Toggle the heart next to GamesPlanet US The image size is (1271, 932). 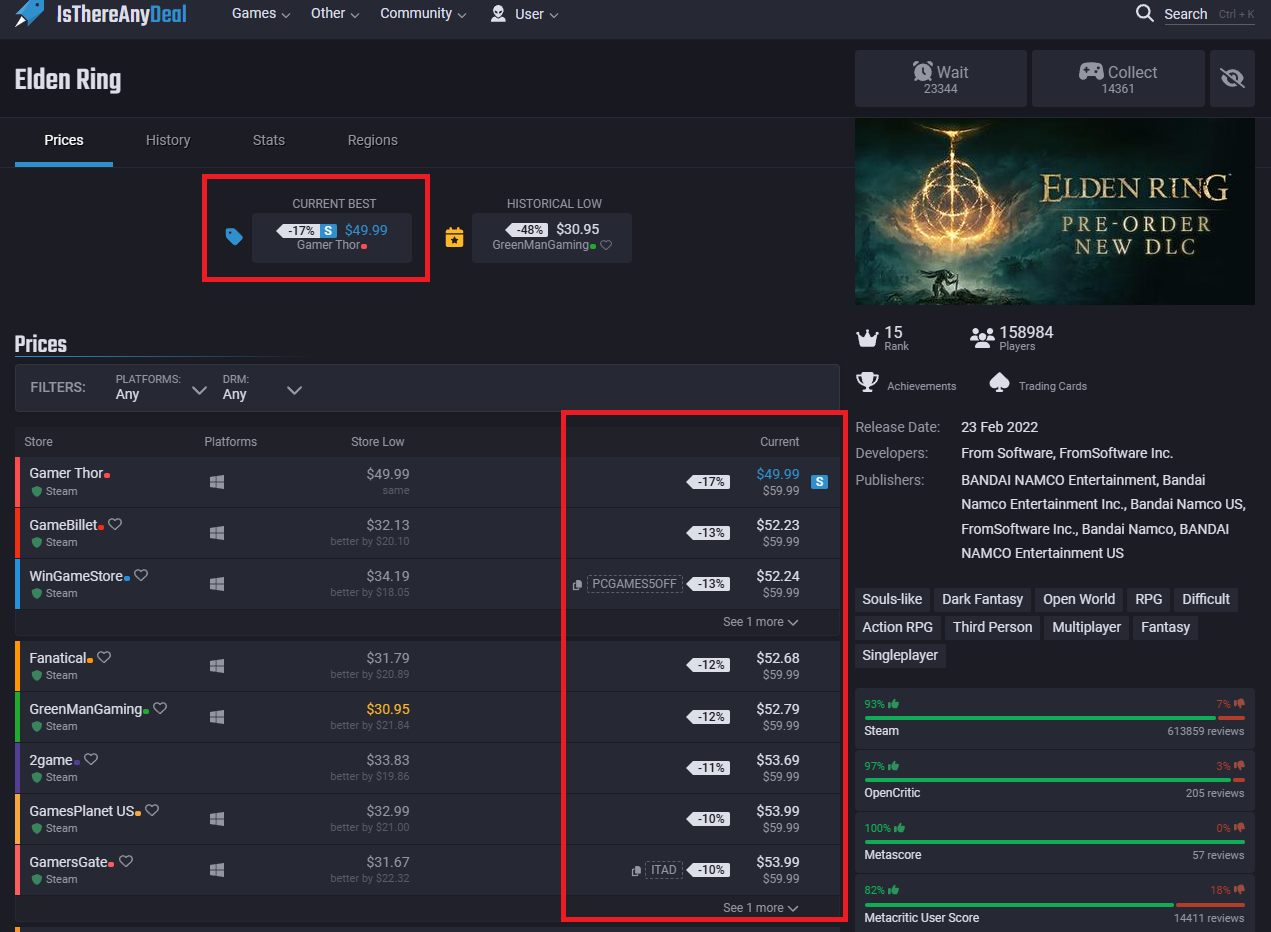point(152,810)
